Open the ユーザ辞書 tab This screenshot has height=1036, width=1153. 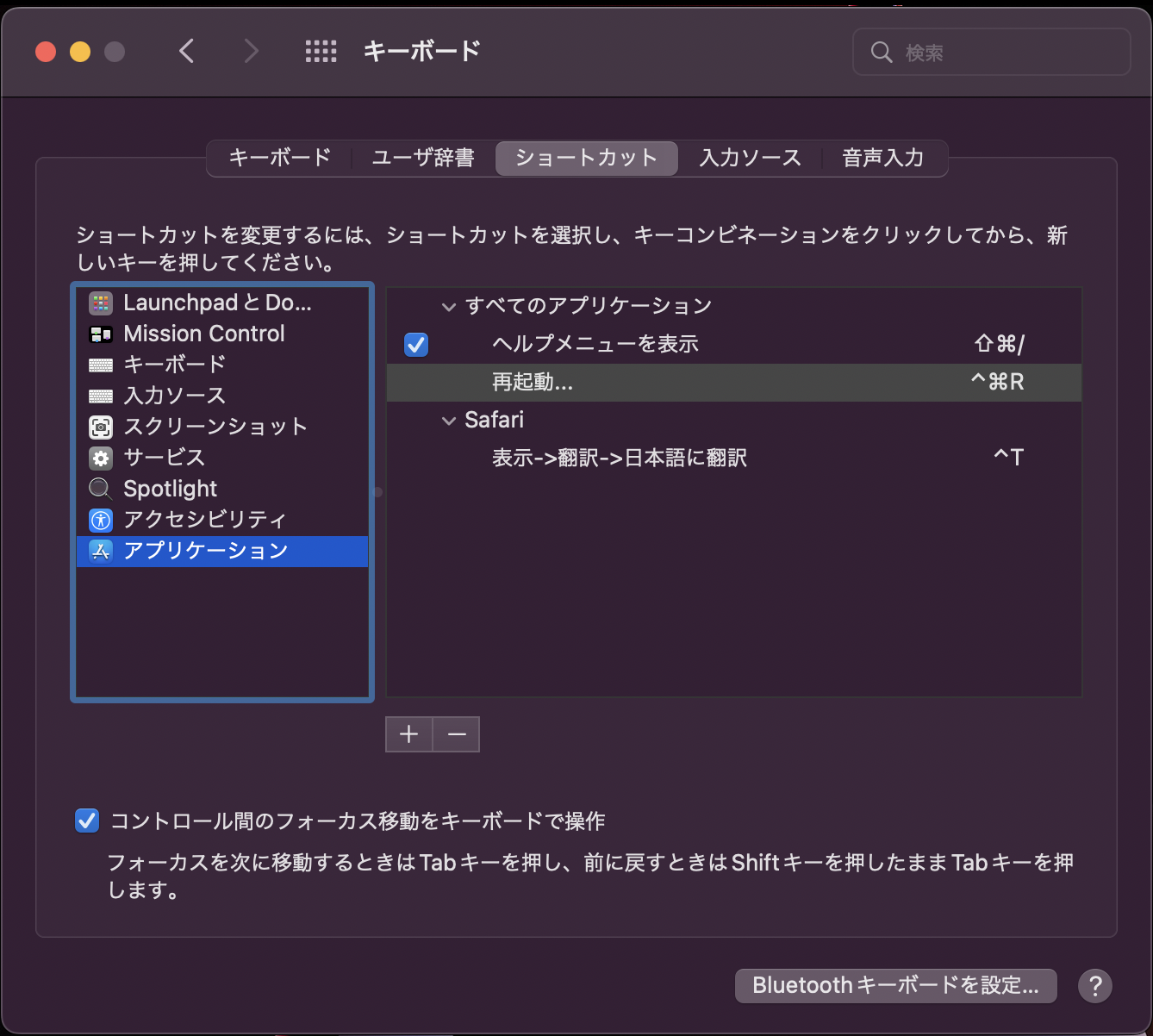pyautogui.click(x=423, y=158)
